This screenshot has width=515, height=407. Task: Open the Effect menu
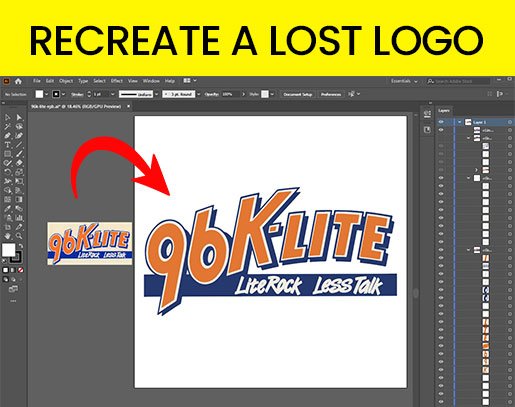117,81
